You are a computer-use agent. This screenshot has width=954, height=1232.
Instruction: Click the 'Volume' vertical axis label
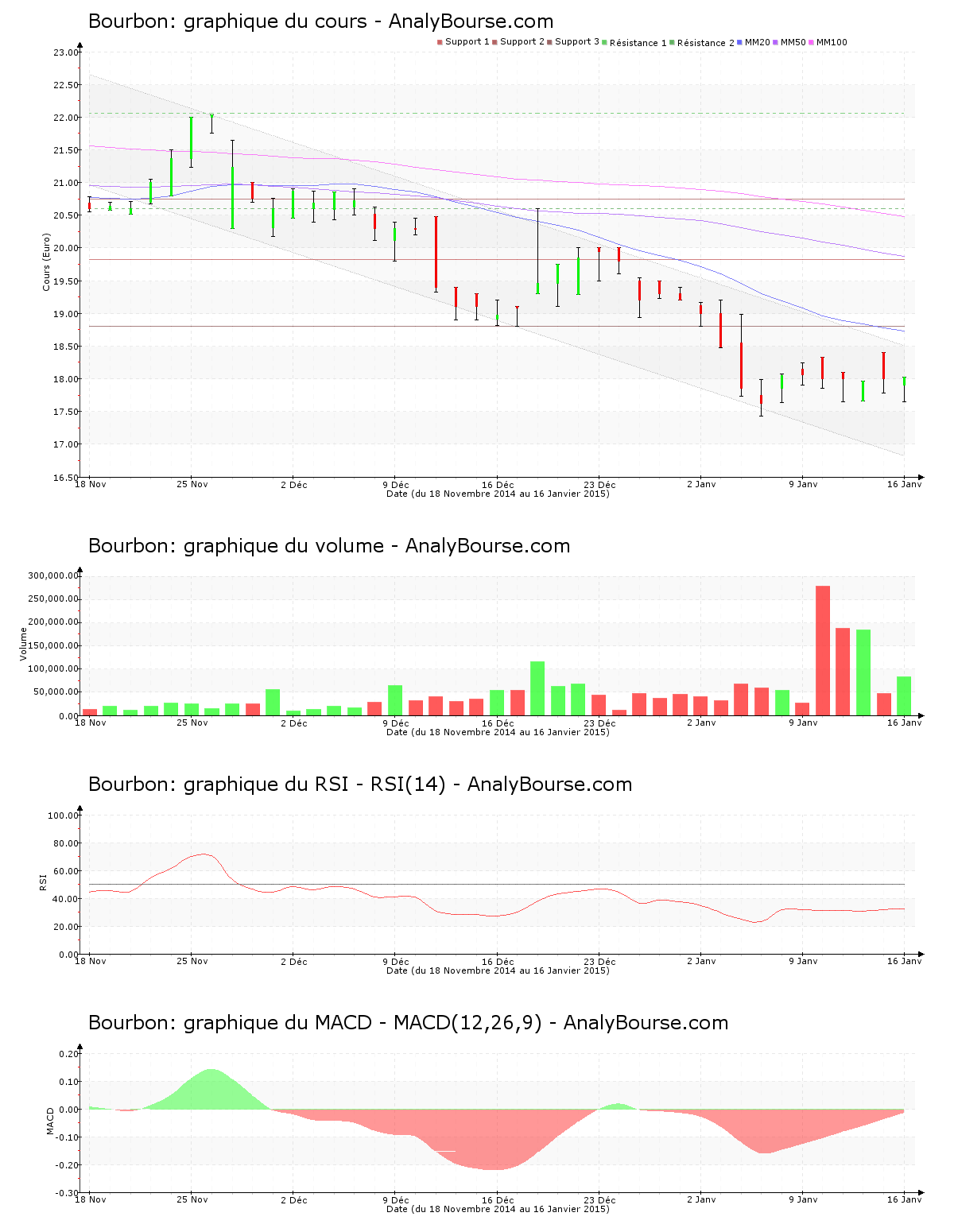(x=23, y=644)
